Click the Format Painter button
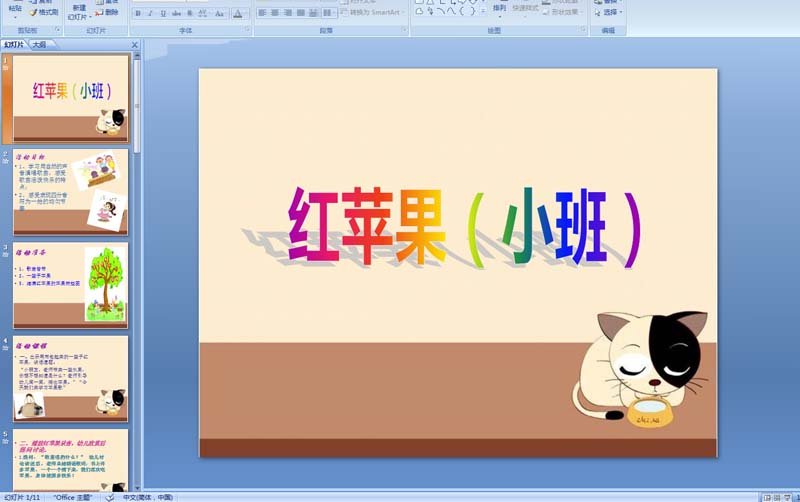Image resolution: width=800 pixels, height=502 pixels. click(43, 12)
